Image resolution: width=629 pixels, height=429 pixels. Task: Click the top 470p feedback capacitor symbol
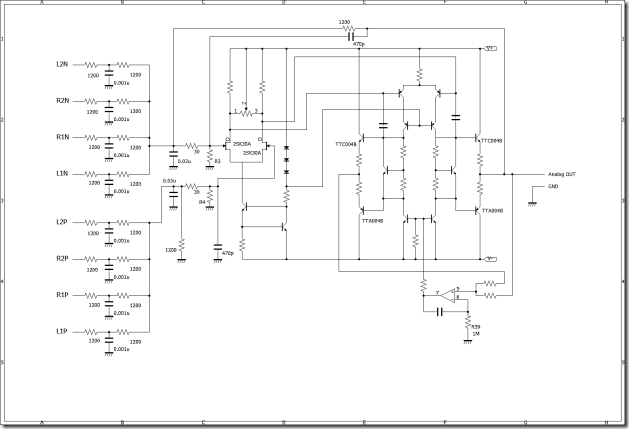351,36
